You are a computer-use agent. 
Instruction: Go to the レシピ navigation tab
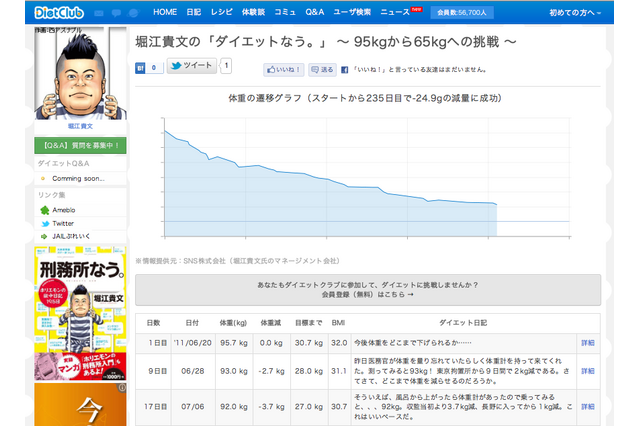[x=221, y=12]
